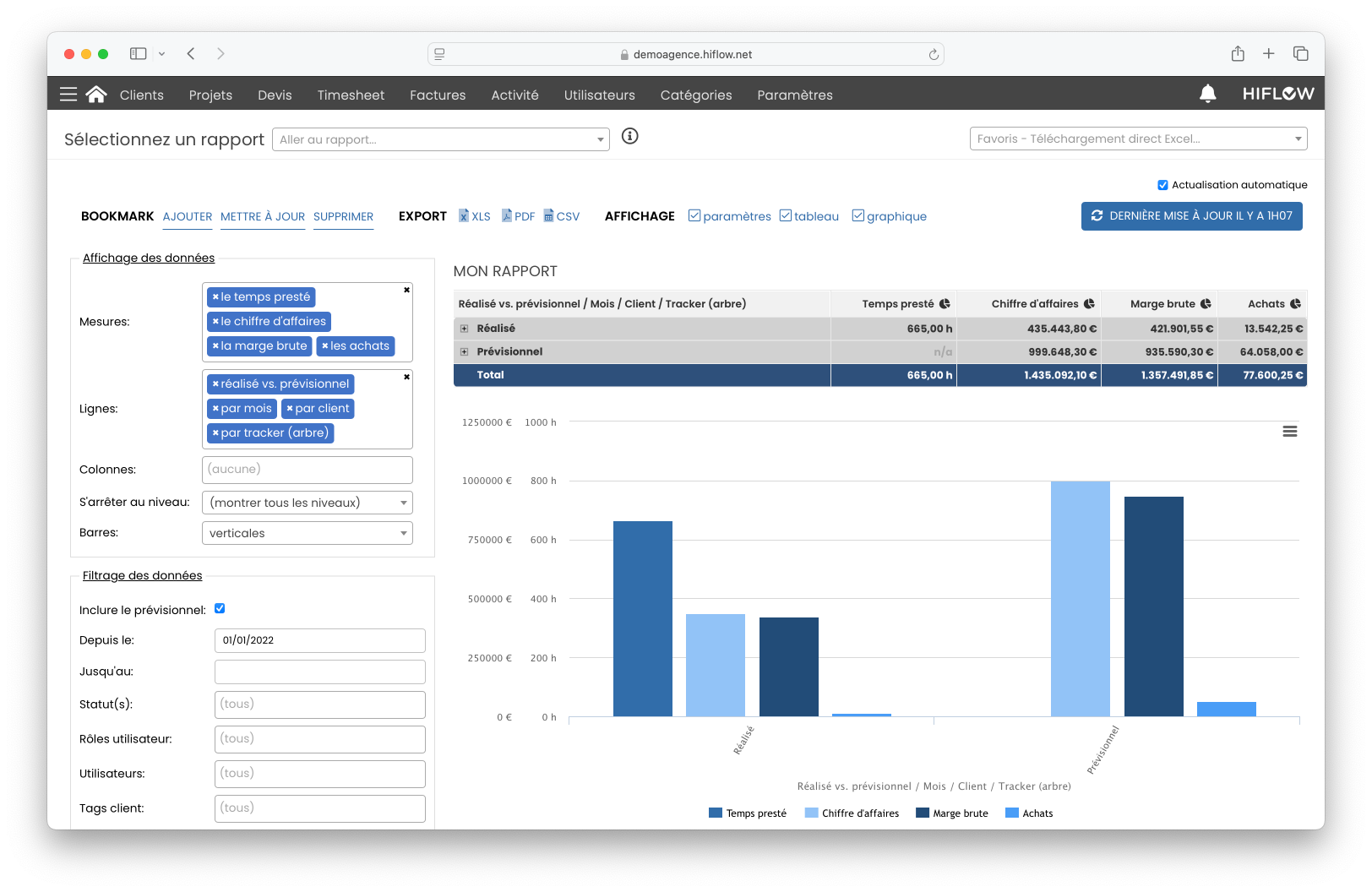Export the report as XLS

coord(475,216)
